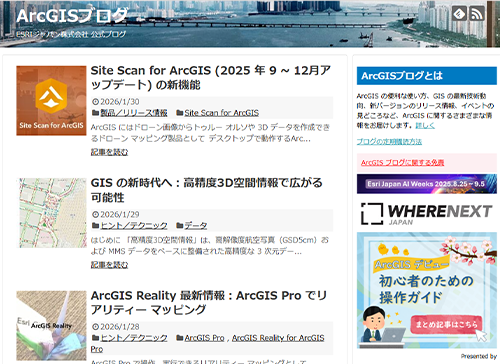
Task: Select 製品／リリース情報 category link
Action: click(134, 113)
